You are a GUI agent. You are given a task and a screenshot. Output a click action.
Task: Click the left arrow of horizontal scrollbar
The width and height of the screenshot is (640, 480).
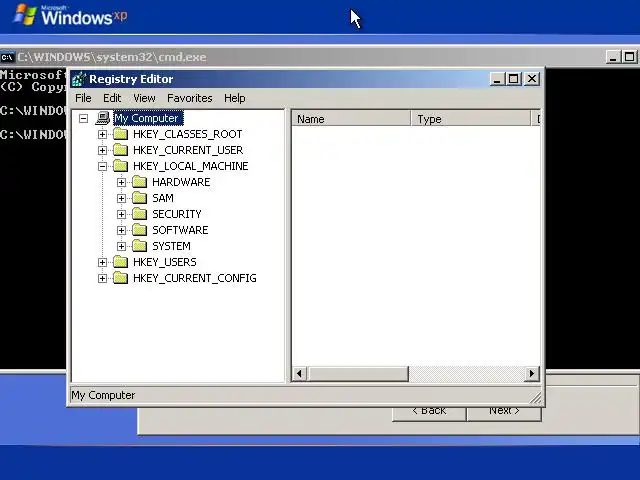[x=300, y=373]
